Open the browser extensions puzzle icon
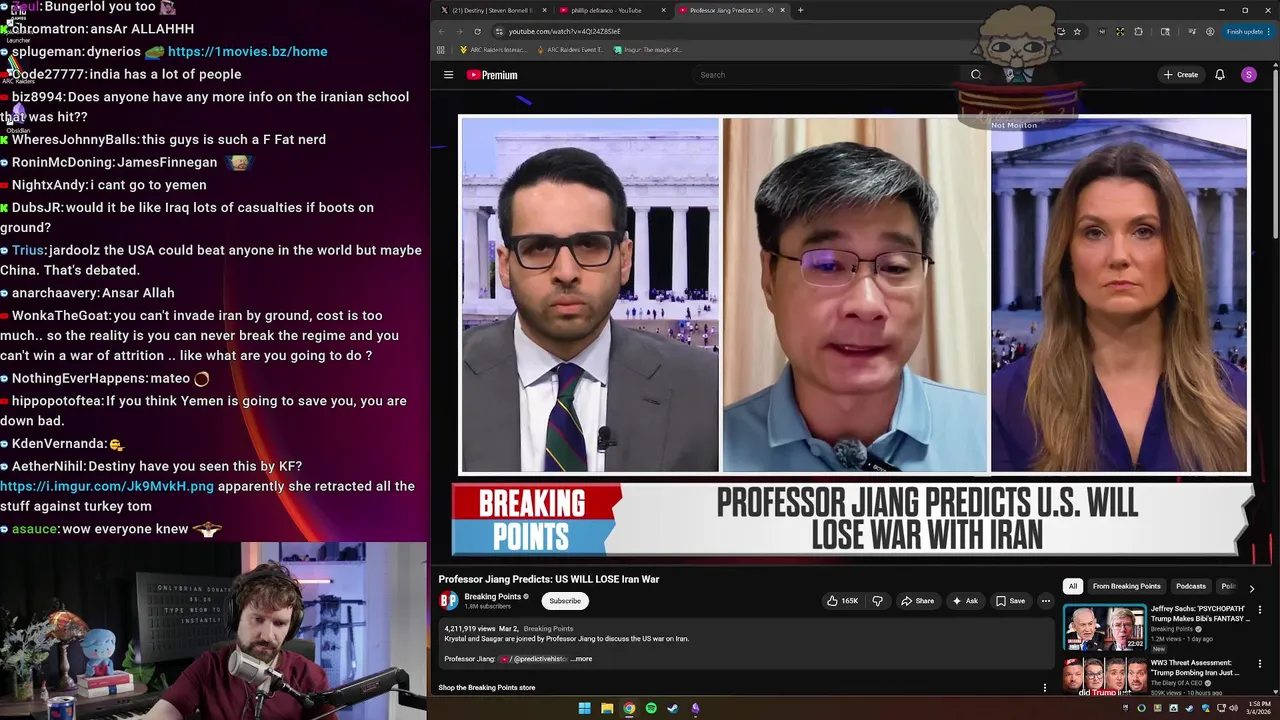 [x=1138, y=31]
